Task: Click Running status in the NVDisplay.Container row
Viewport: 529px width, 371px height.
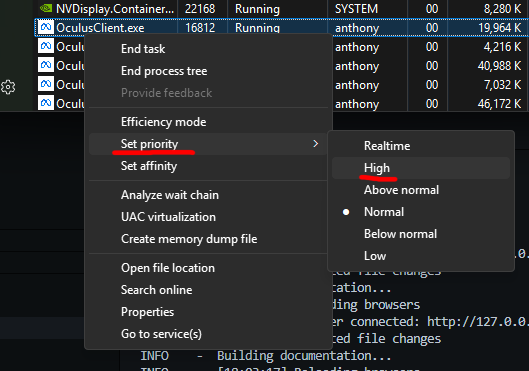Action: [257, 9]
